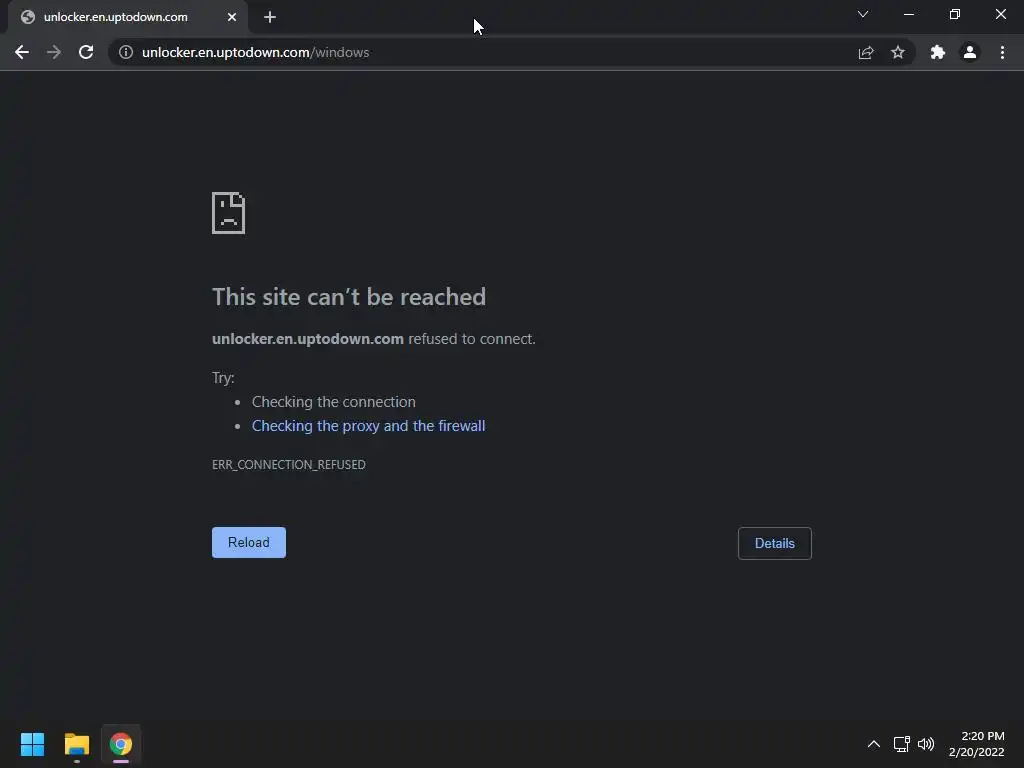Screen dimensions: 1024x768
Task: Click 'Checking the connection' suggestion text
Action: click(x=334, y=402)
